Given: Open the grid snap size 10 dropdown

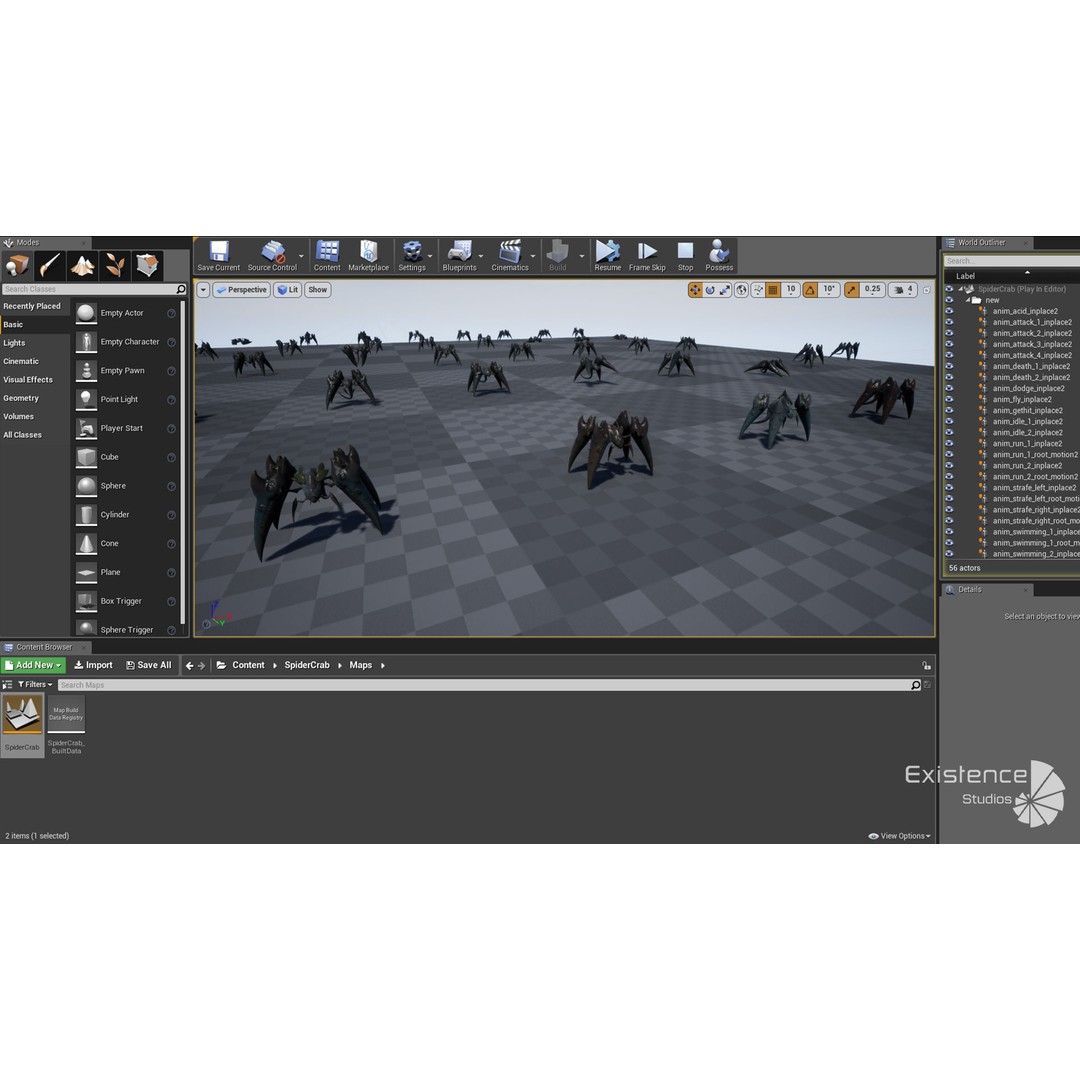Looking at the screenshot, I should pos(791,290).
